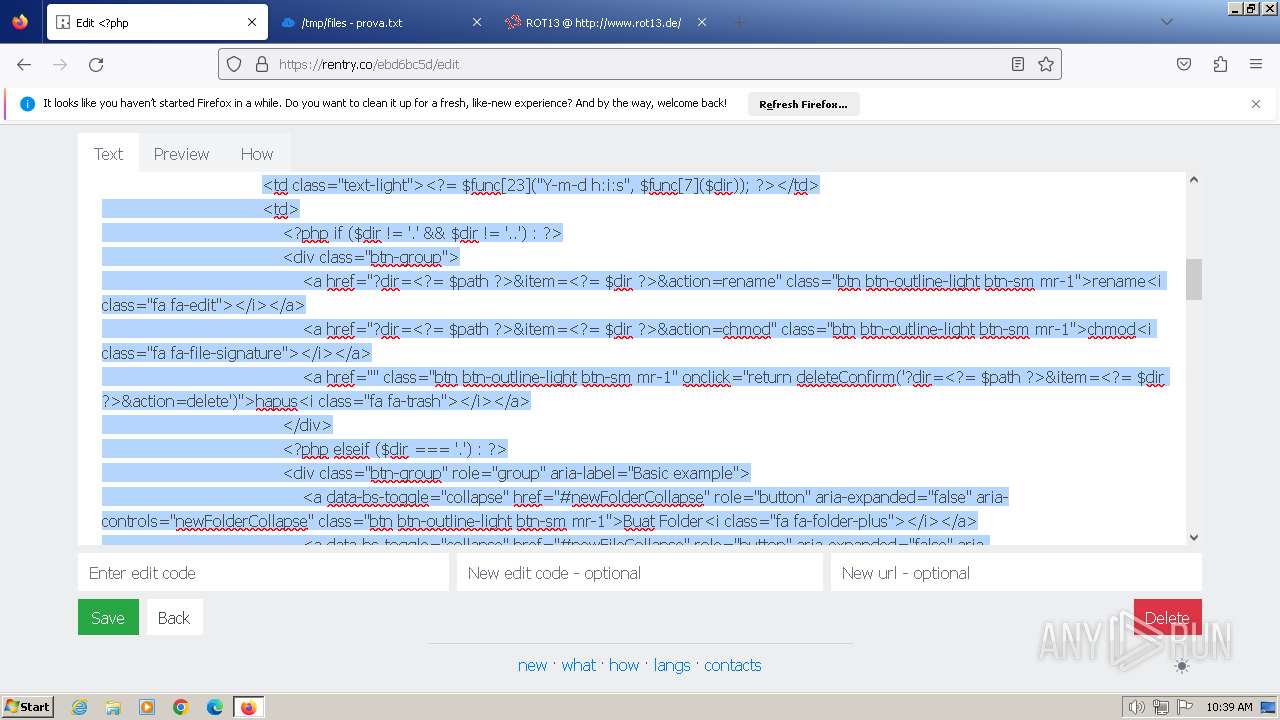
Task: Open the 'langs' footer link
Action: click(672, 665)
